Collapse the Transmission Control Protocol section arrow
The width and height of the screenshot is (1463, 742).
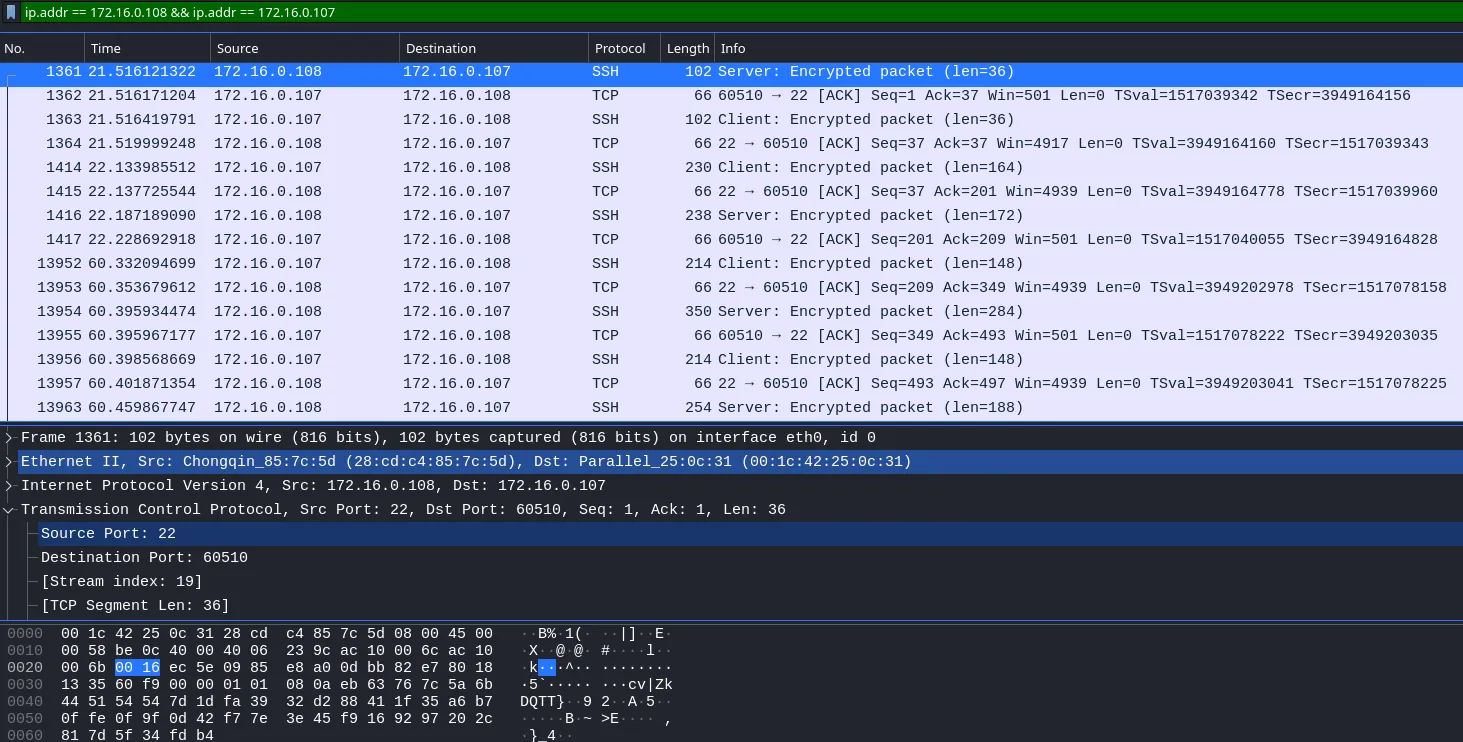coord(9,510)
